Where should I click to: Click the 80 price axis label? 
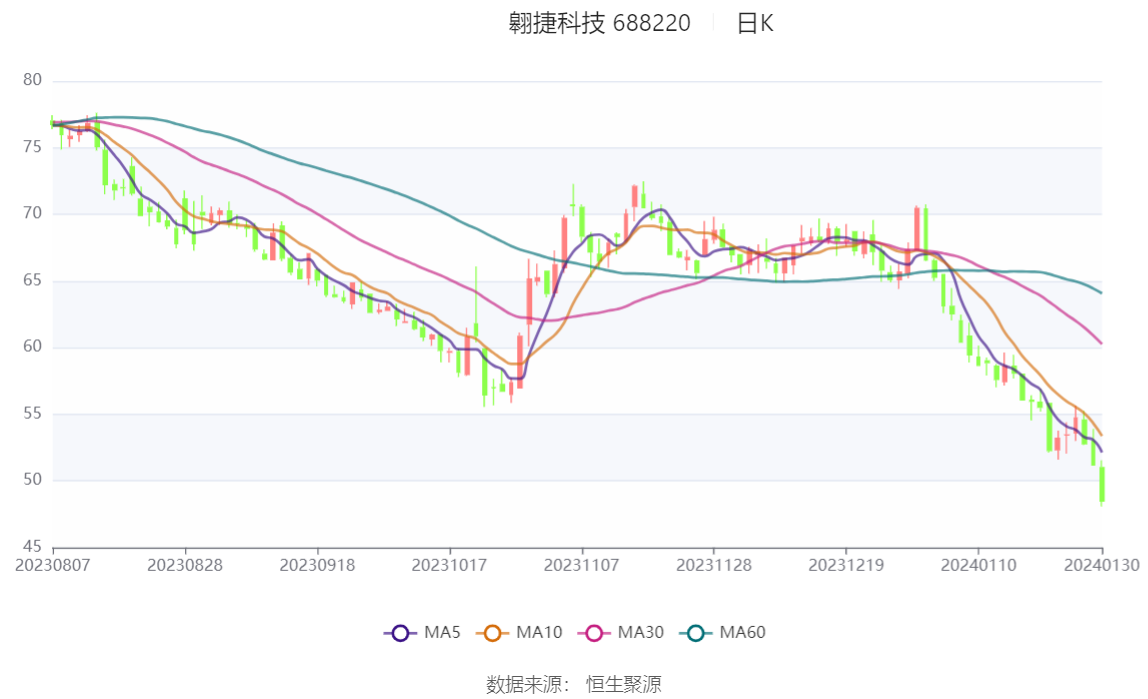click(33, 80)
